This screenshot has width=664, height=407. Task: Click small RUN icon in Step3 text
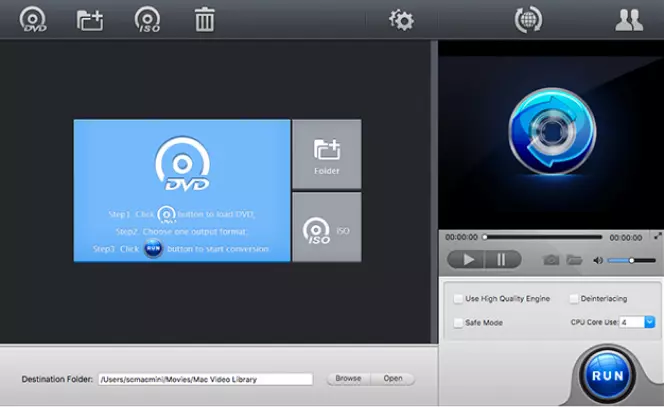tap(153, 249)
